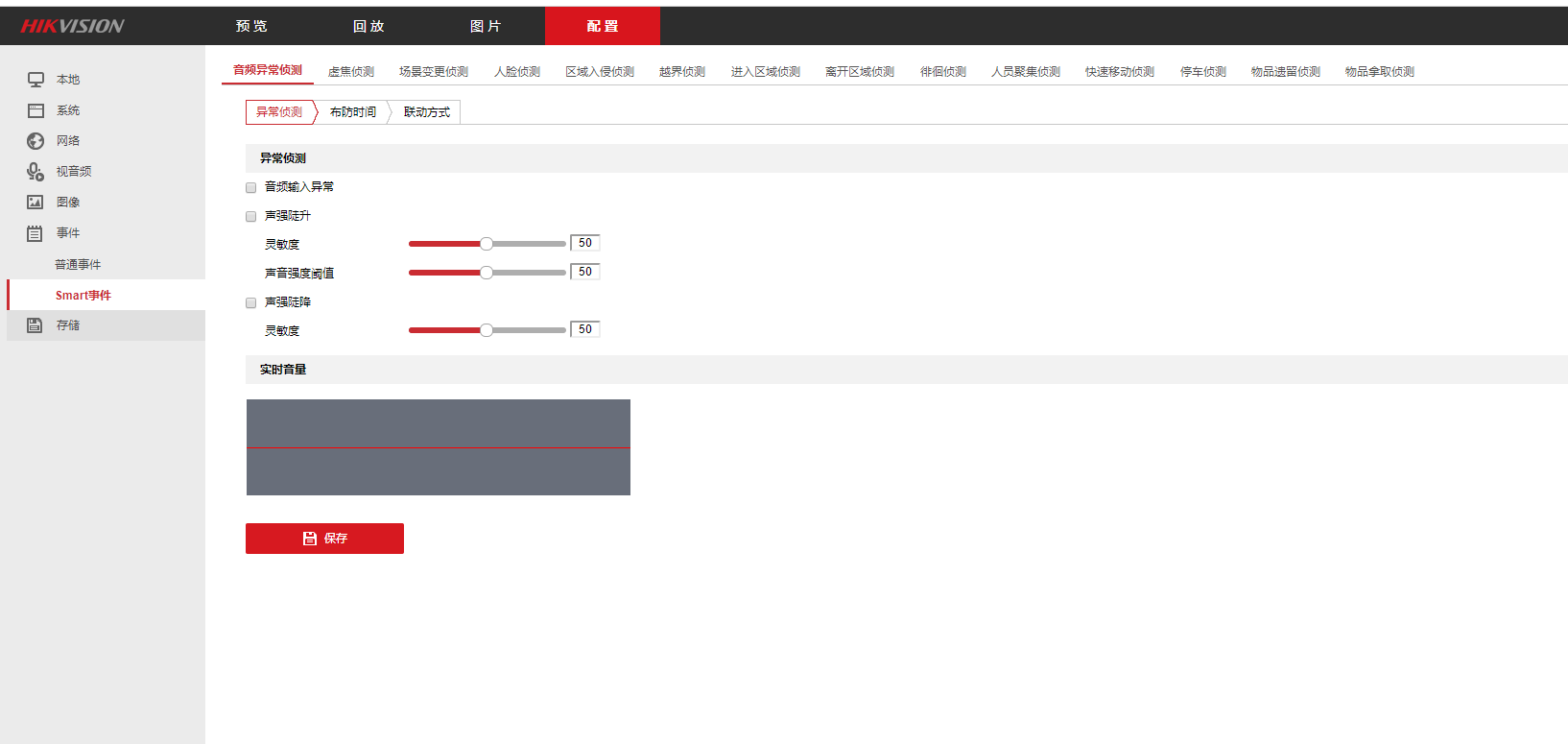
Task: Click the 异常侦测 section header text
Action: (x=283, y=158)
